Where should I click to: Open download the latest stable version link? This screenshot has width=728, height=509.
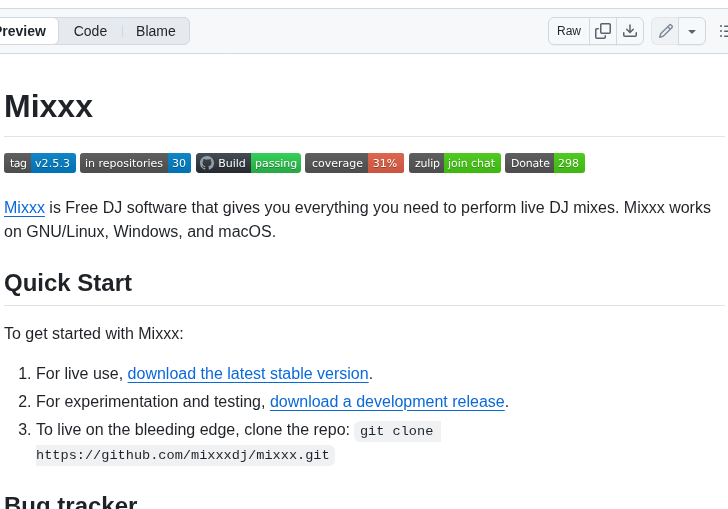[x=248, y=373]
